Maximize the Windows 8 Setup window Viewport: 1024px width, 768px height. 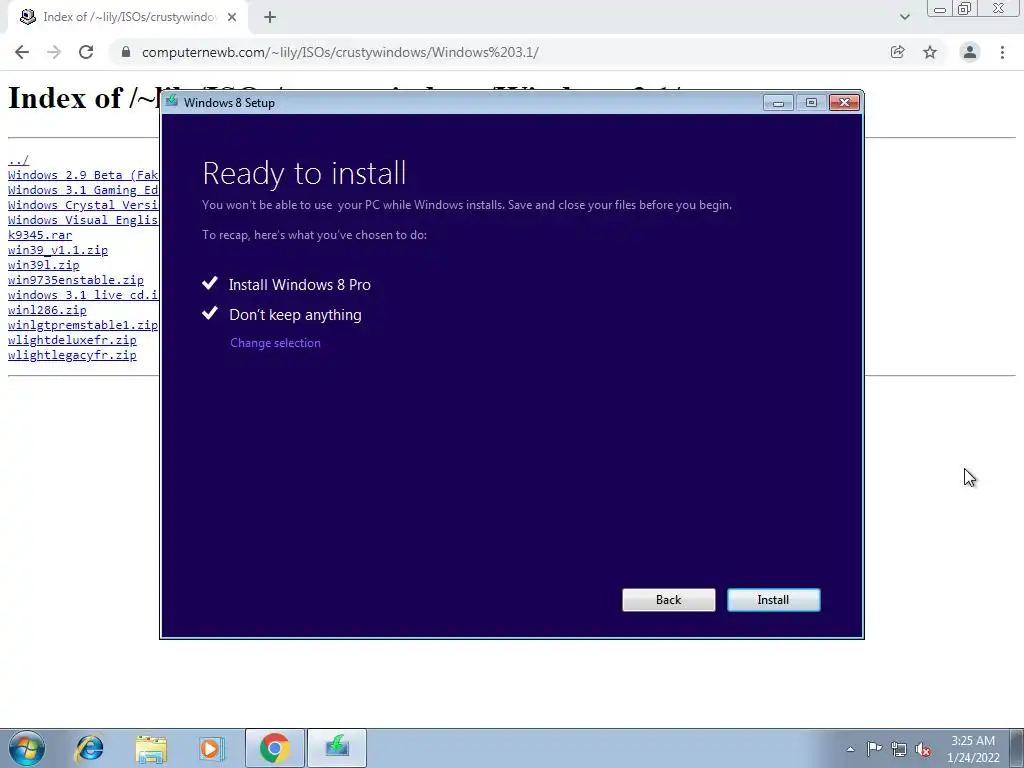click(811, 103)
